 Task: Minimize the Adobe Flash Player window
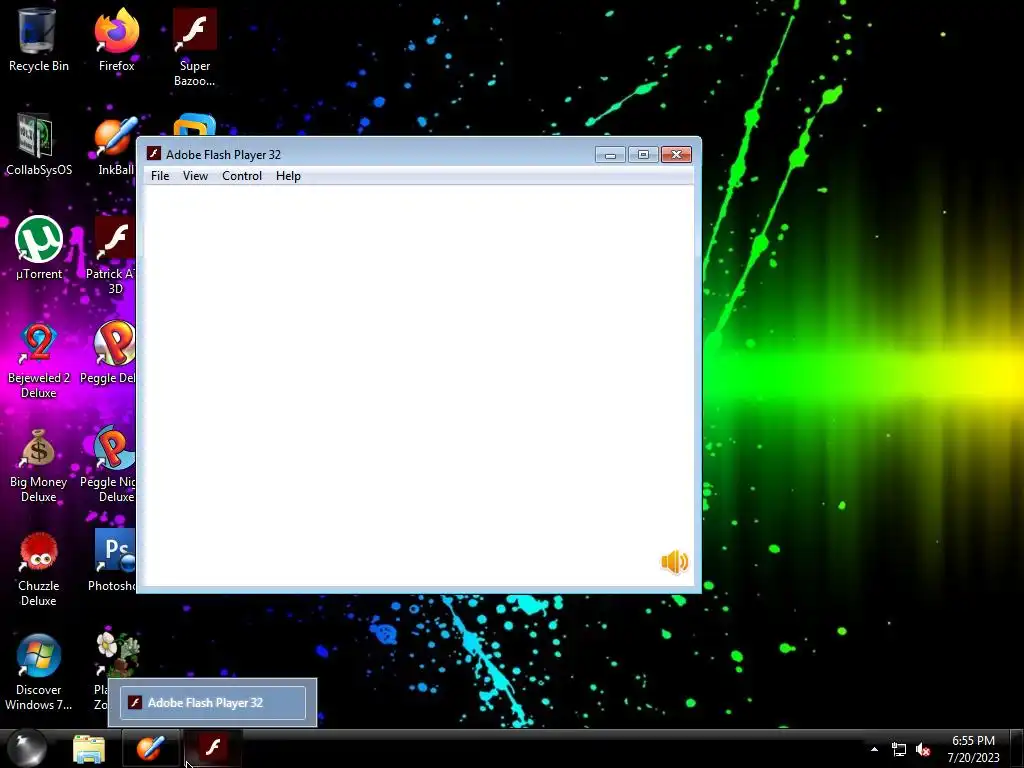pyautogui.click(x=610, y=155)
